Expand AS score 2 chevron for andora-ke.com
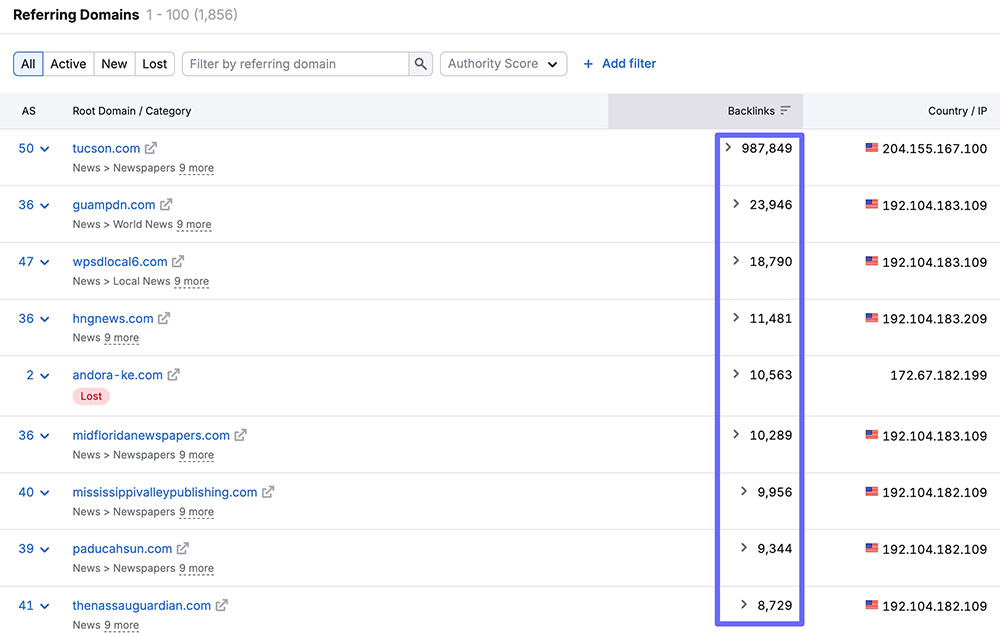The image size is (1000, 637). (x=45, y=376)
